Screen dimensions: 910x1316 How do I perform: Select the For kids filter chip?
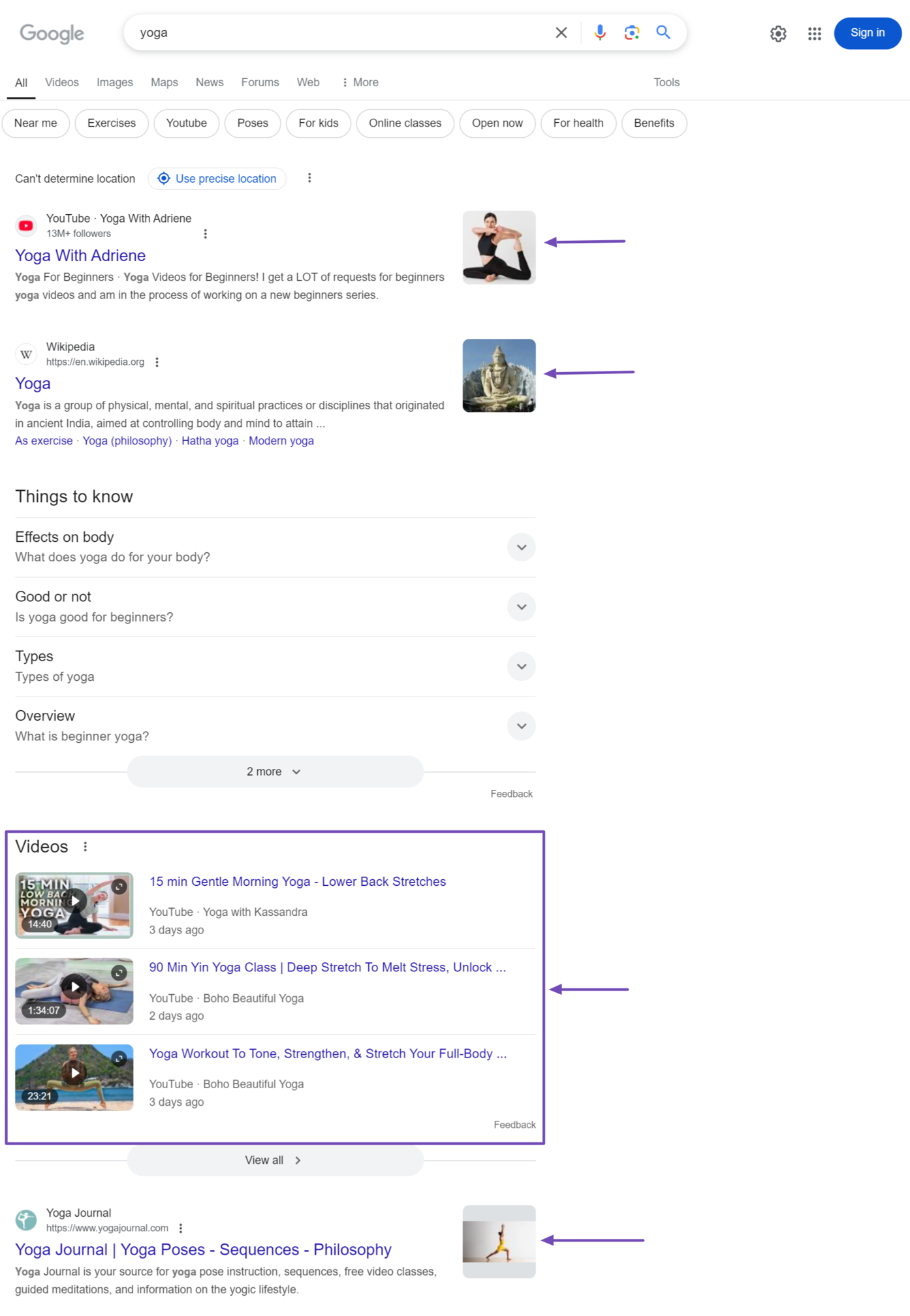[319, 123]
